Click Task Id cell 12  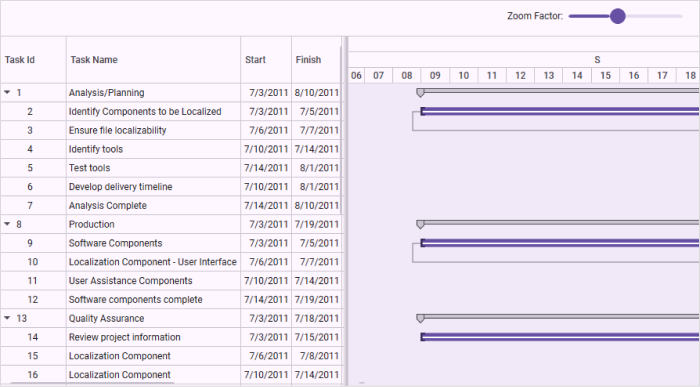[x=33, y=300]
